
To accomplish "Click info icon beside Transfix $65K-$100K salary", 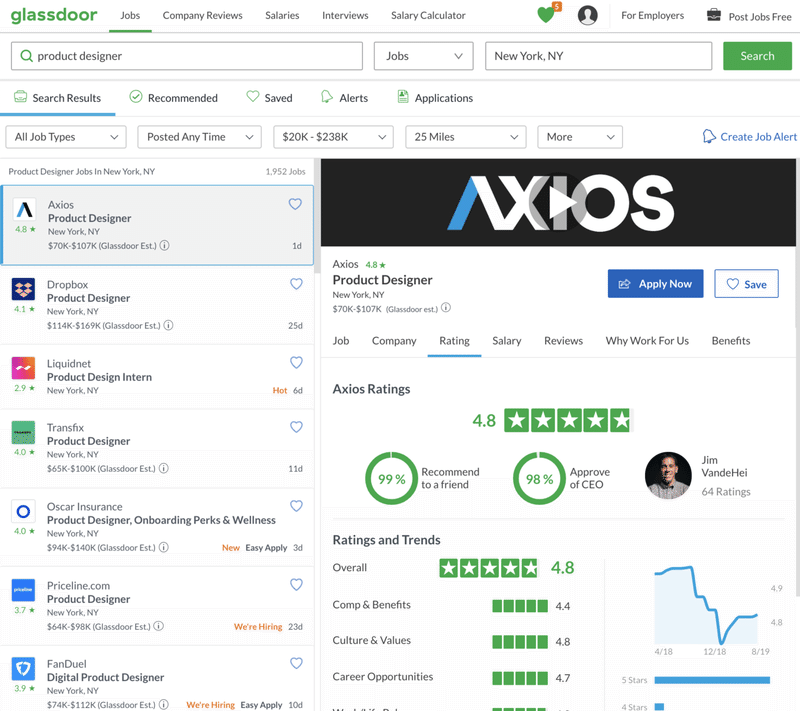I will coord(163,468).
